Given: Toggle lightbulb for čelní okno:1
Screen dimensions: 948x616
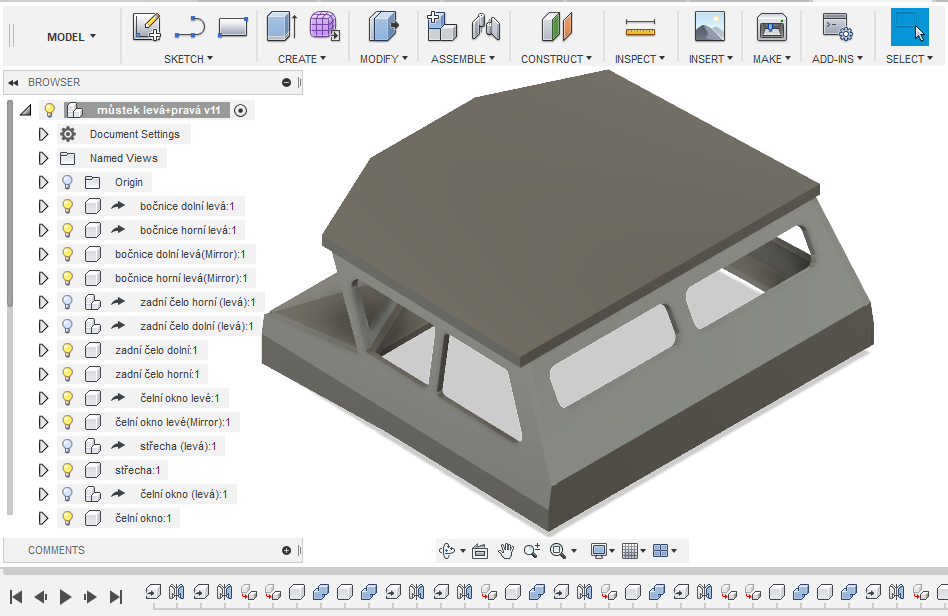Looking at the screenshot, I should (x=68, y=518).
